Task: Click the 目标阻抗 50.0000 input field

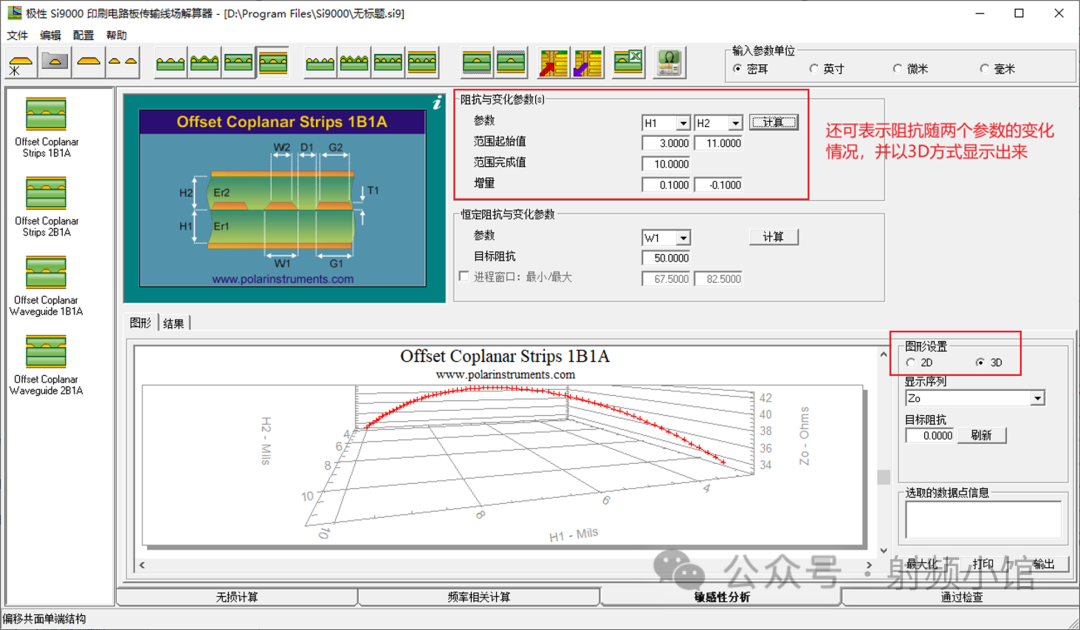Action: pyautogui.click(x=666, y=258)
